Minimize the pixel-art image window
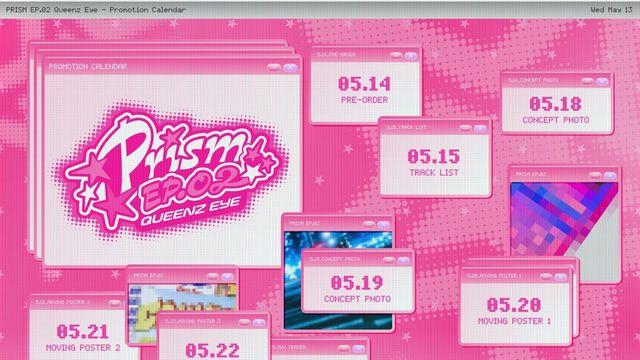Screen dimensions: 640x360 click(213, 277)
